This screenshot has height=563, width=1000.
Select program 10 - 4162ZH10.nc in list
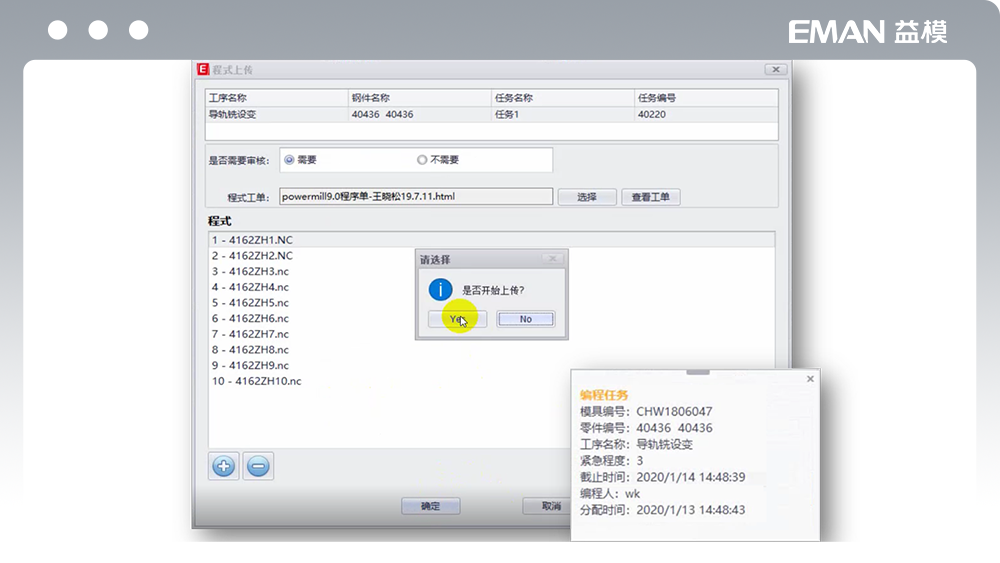coord(256,381)
